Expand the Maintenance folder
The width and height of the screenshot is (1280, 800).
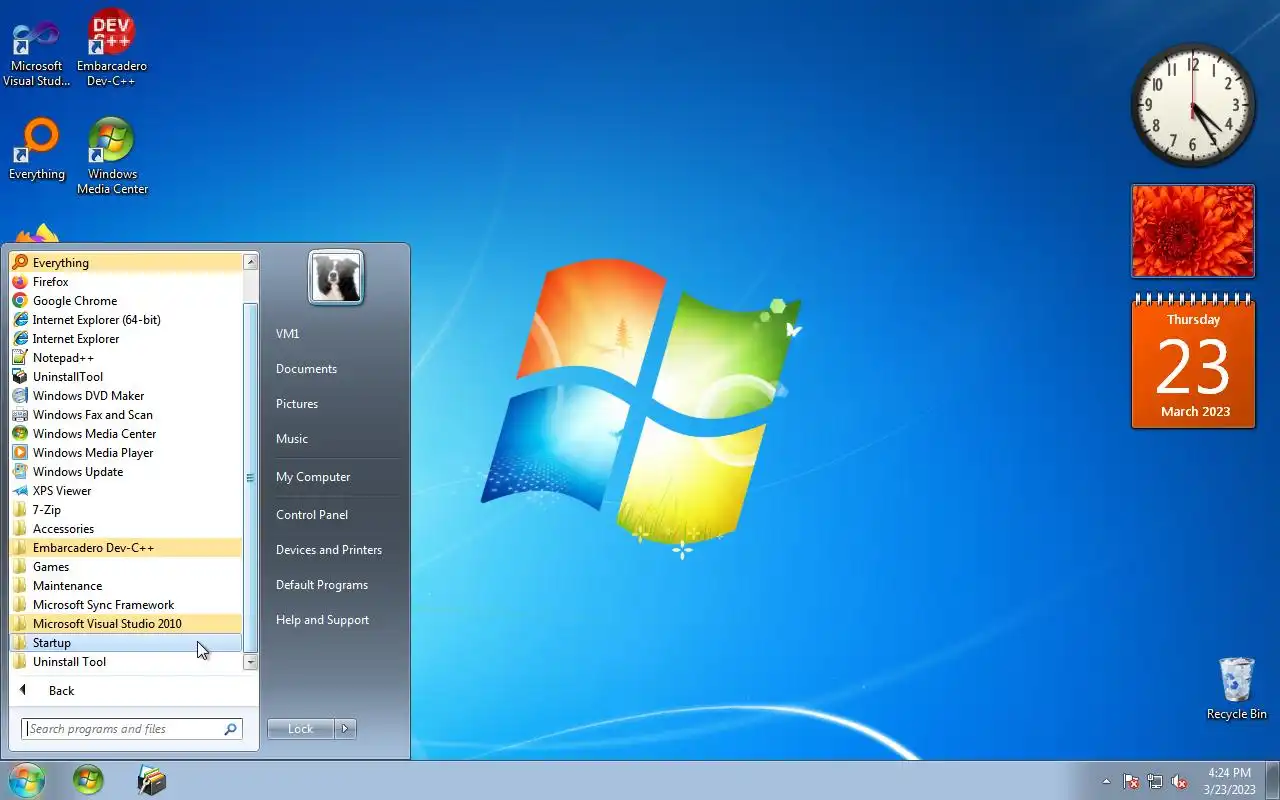click(126, 586)
